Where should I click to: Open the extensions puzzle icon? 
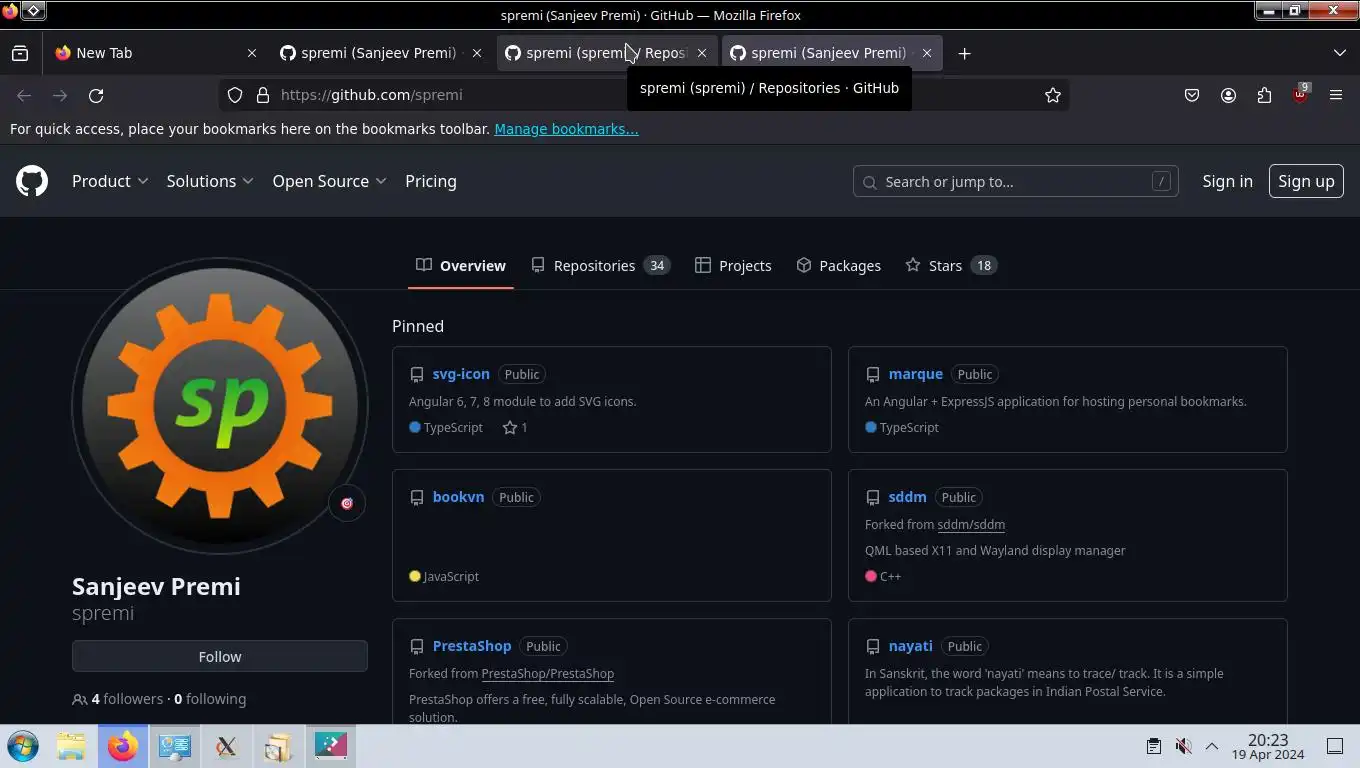(x=1264, y=95)
